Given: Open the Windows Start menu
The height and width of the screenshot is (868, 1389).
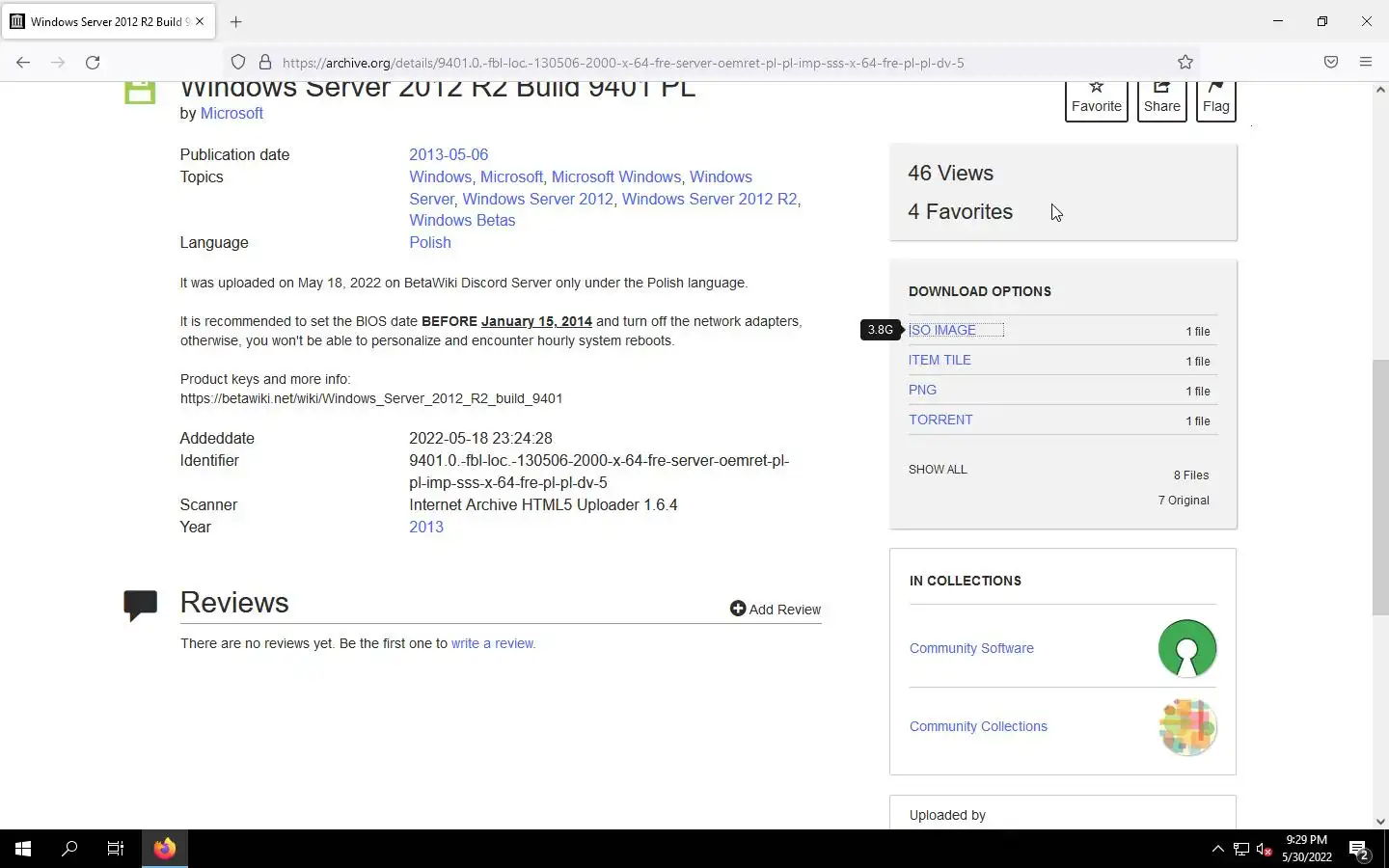Looking at the screenshot, I should 23,849.
